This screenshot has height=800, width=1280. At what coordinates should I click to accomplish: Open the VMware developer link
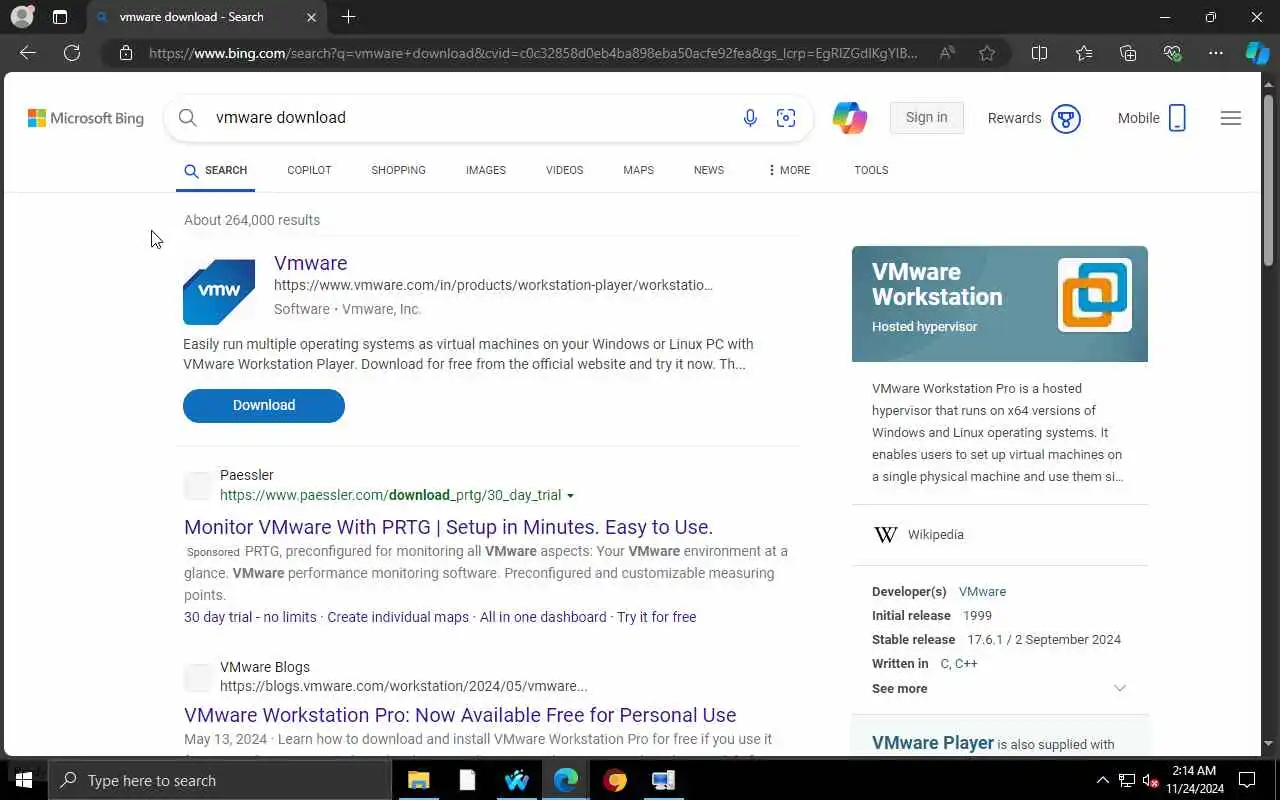[x=982, y=592]
